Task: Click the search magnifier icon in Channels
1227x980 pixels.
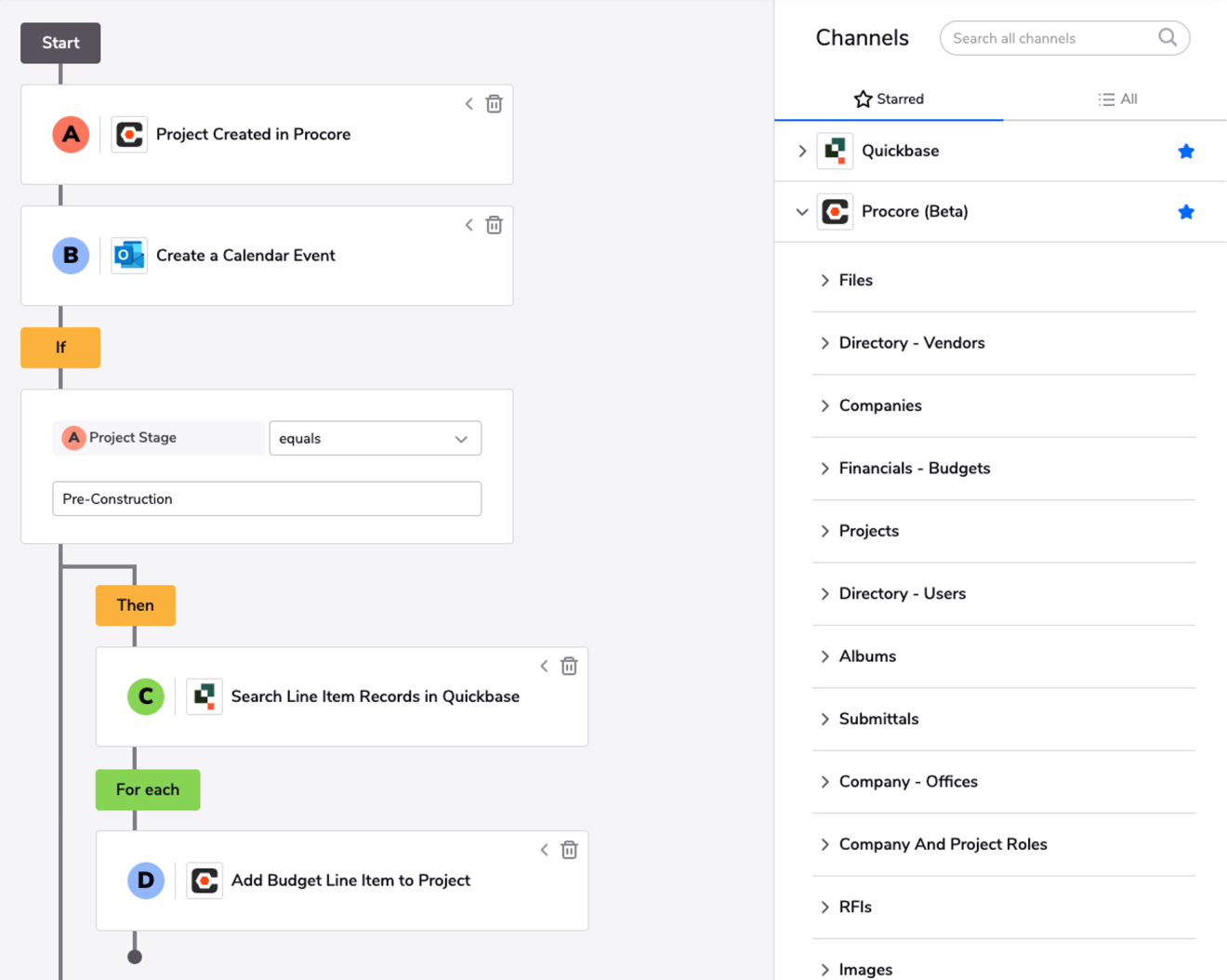Action: [1168, 38]
